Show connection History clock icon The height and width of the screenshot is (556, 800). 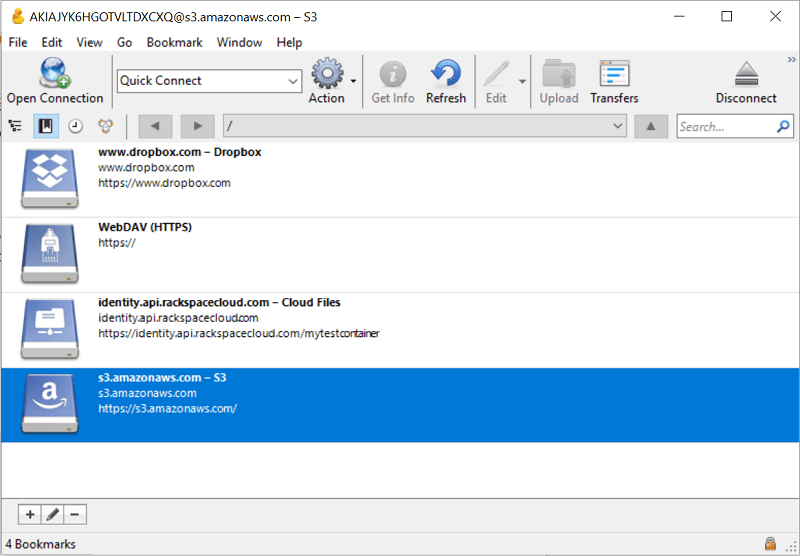[76, 126]
